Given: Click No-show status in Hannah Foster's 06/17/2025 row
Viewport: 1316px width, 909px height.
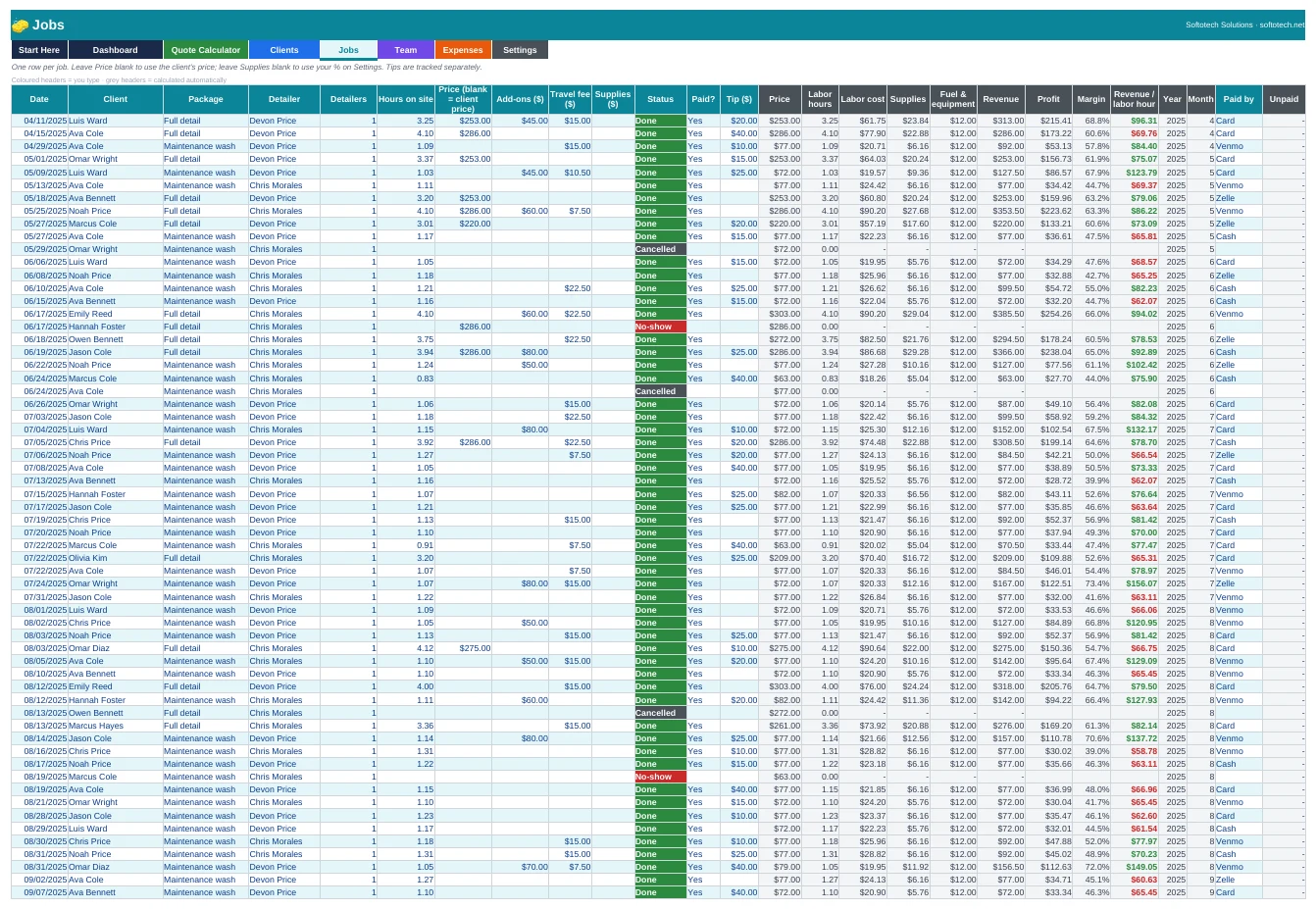Looking at the screenshot, I should pos(661,327).
